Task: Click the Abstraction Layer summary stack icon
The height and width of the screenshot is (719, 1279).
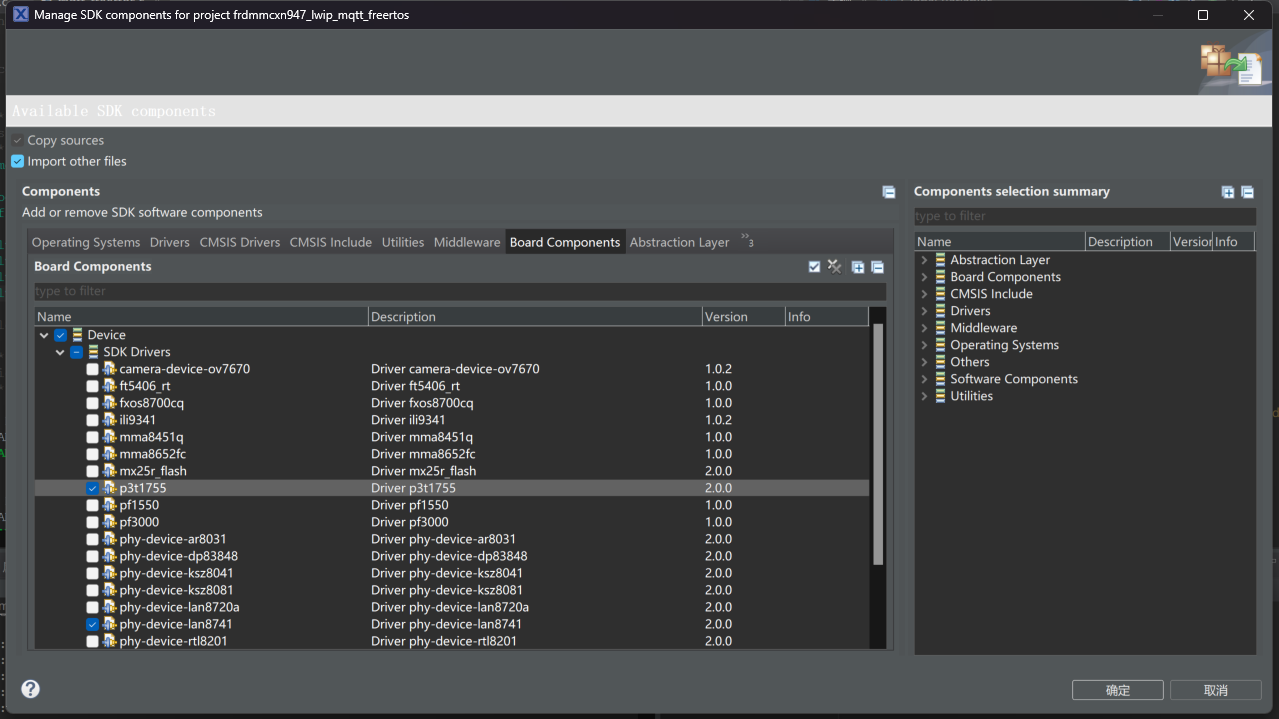Action: click(x=940, y=260)
